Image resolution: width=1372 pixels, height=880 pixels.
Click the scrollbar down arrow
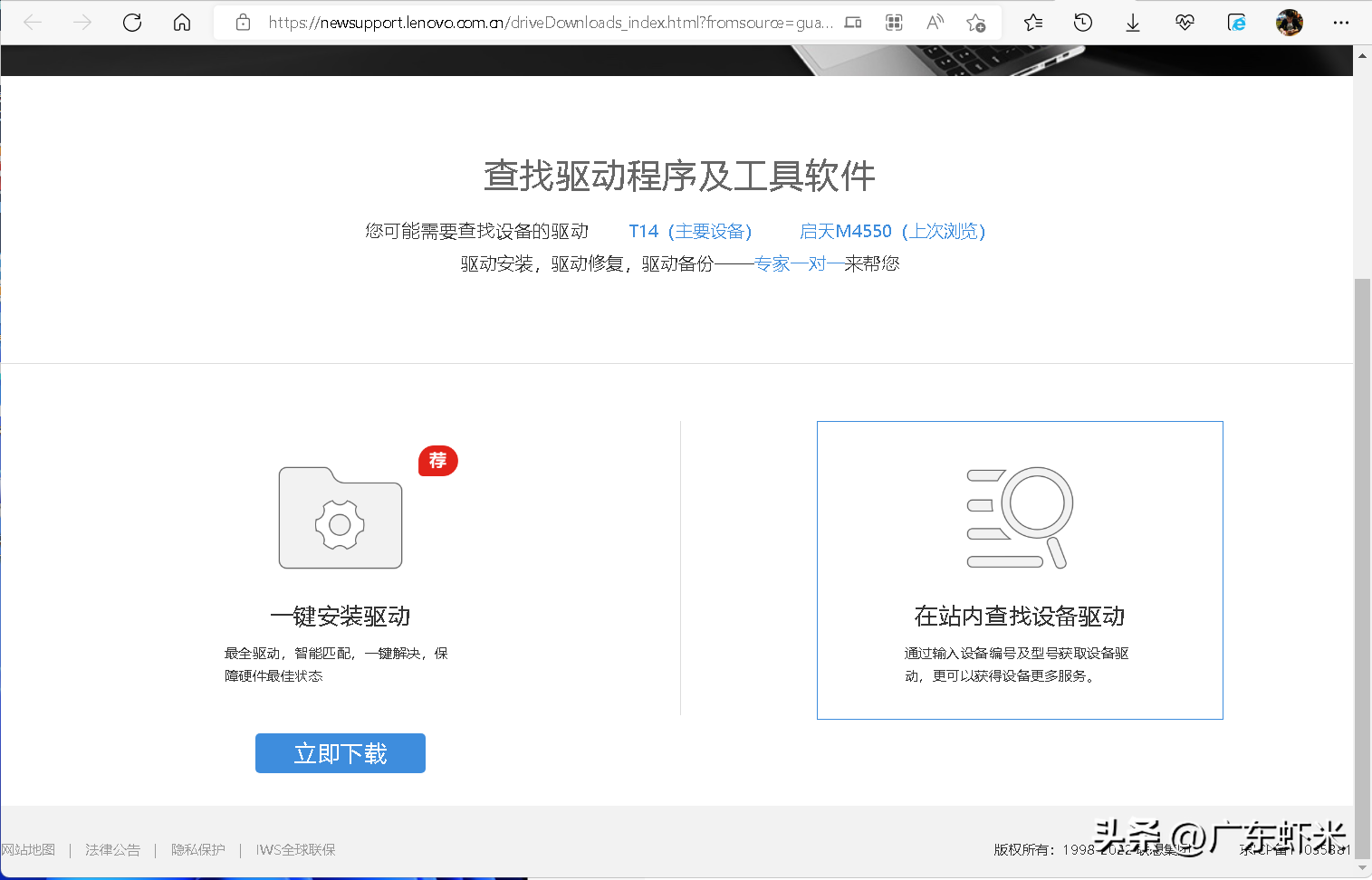pyautogui.click(x=1362, y=867)
